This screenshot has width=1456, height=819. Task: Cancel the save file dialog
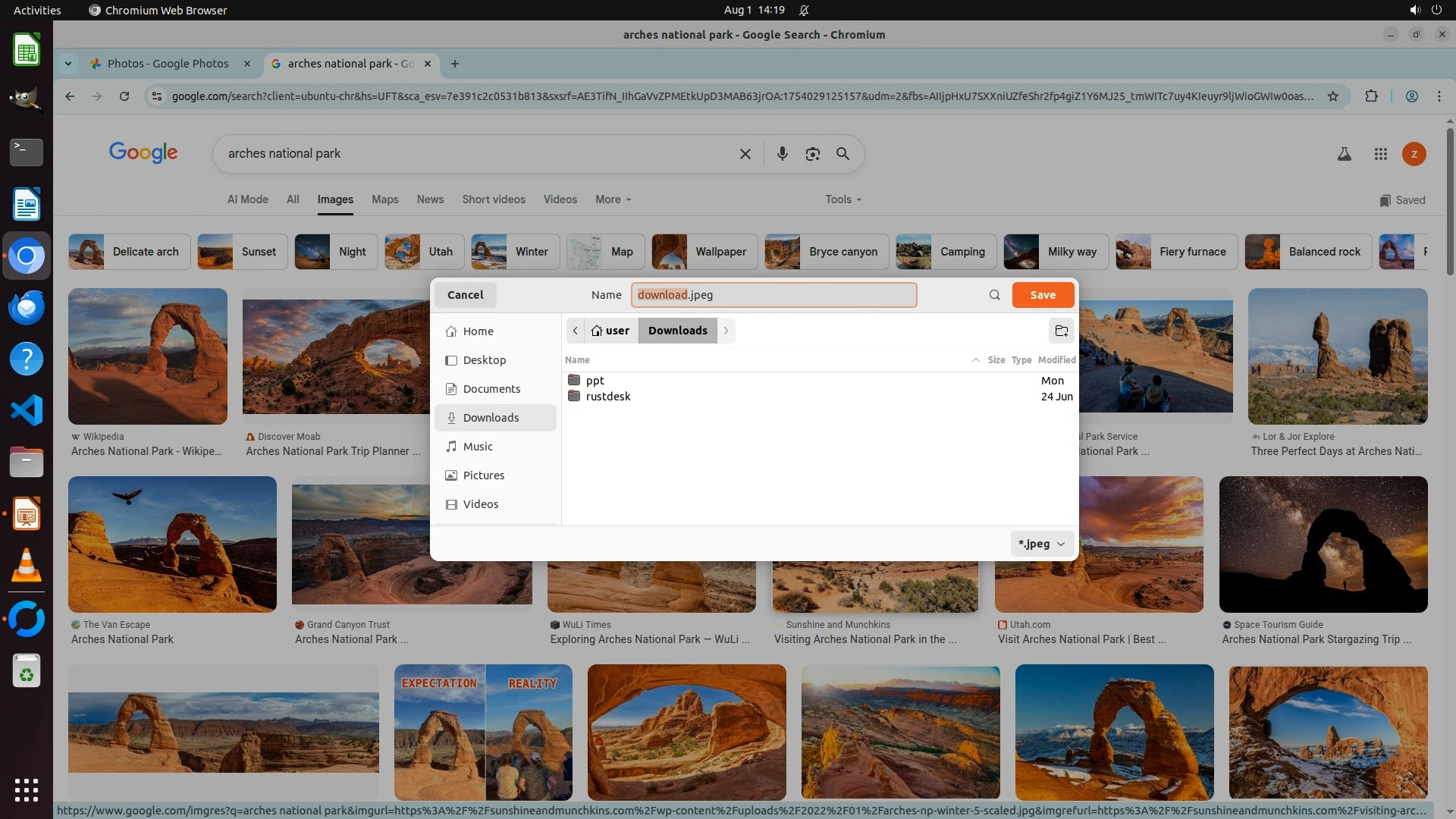[465, 295]
